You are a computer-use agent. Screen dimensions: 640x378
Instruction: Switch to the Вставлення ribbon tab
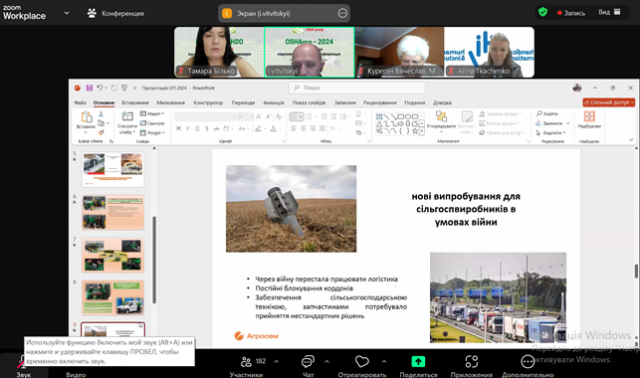135,102
